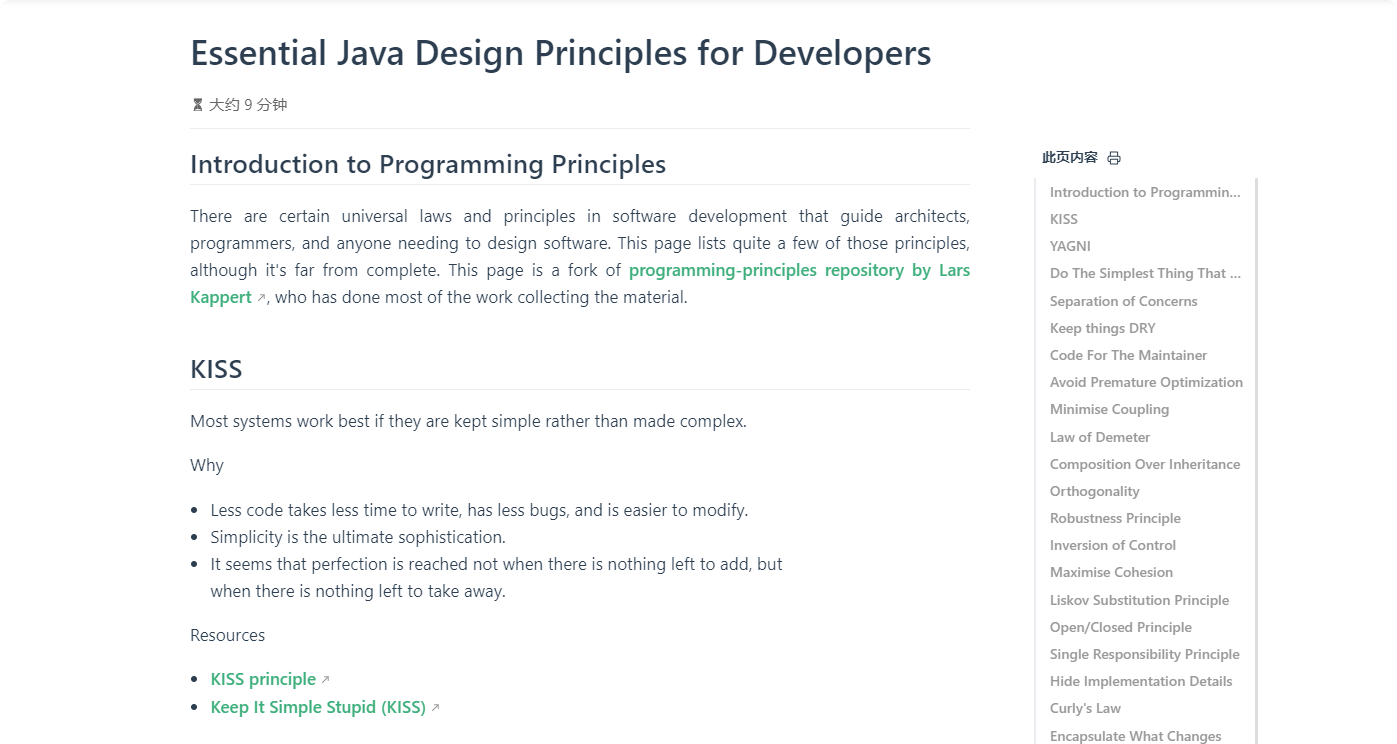Navigate to Separation of Concerns
Viewport: 1397px width, 744px height.
(1123, 301)
